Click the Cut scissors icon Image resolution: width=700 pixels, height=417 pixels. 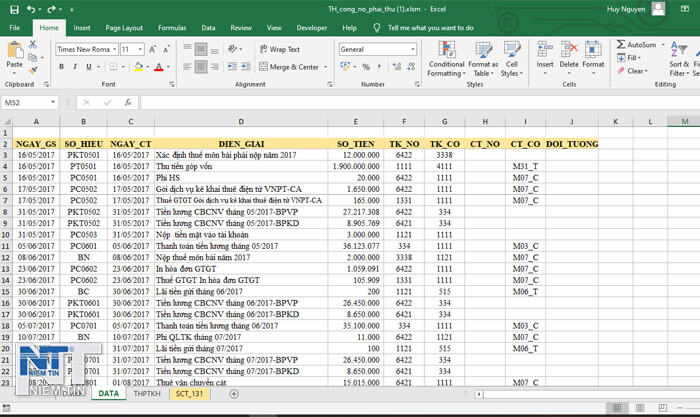pos(33,45)
